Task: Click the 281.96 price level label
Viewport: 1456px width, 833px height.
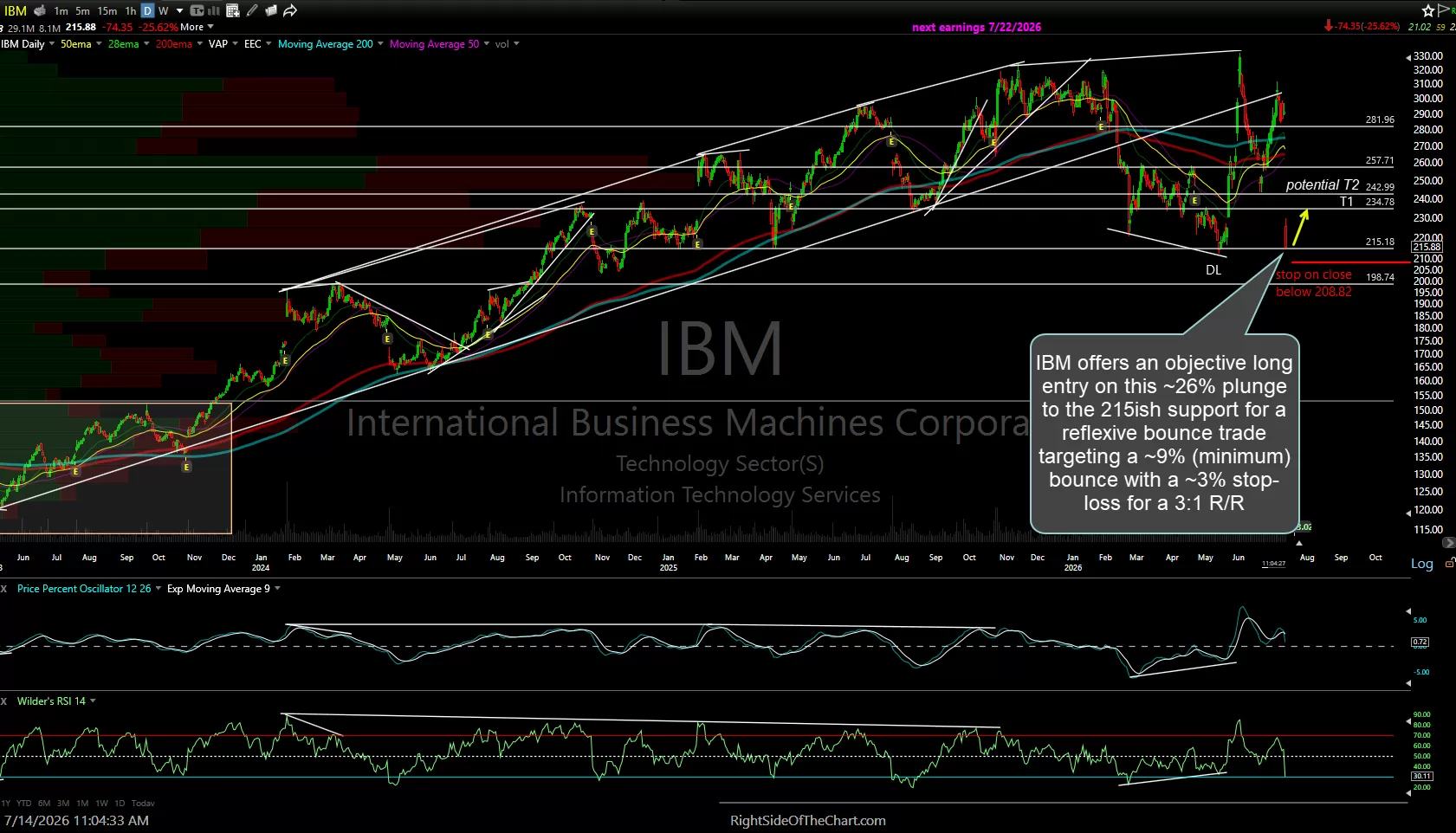Action: pos(1380,120)
